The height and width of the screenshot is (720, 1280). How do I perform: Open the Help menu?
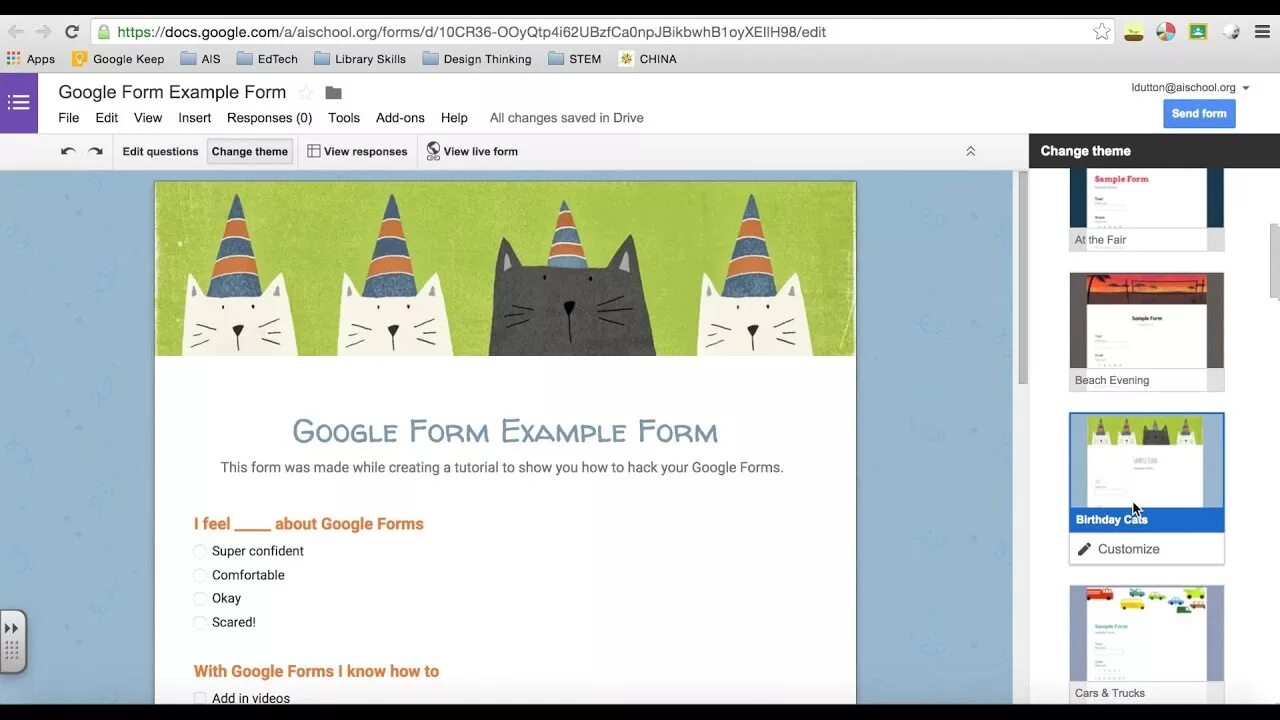coord(454,118)
